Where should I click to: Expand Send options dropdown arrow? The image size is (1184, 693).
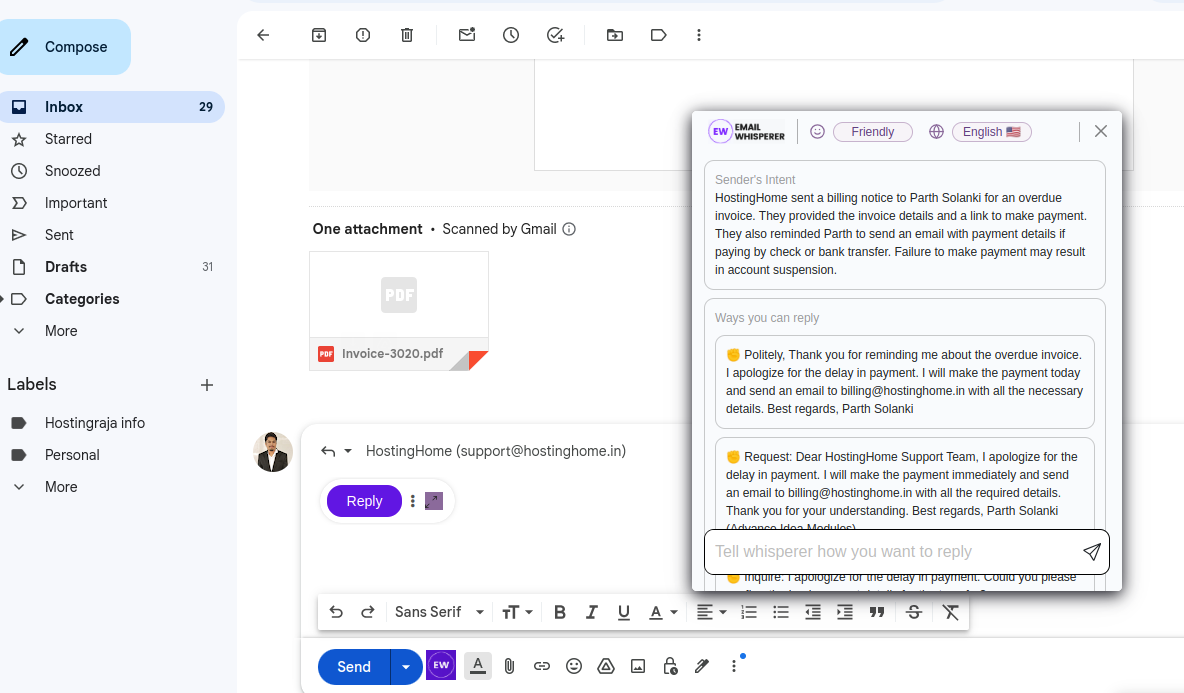[x=406, y=666]
